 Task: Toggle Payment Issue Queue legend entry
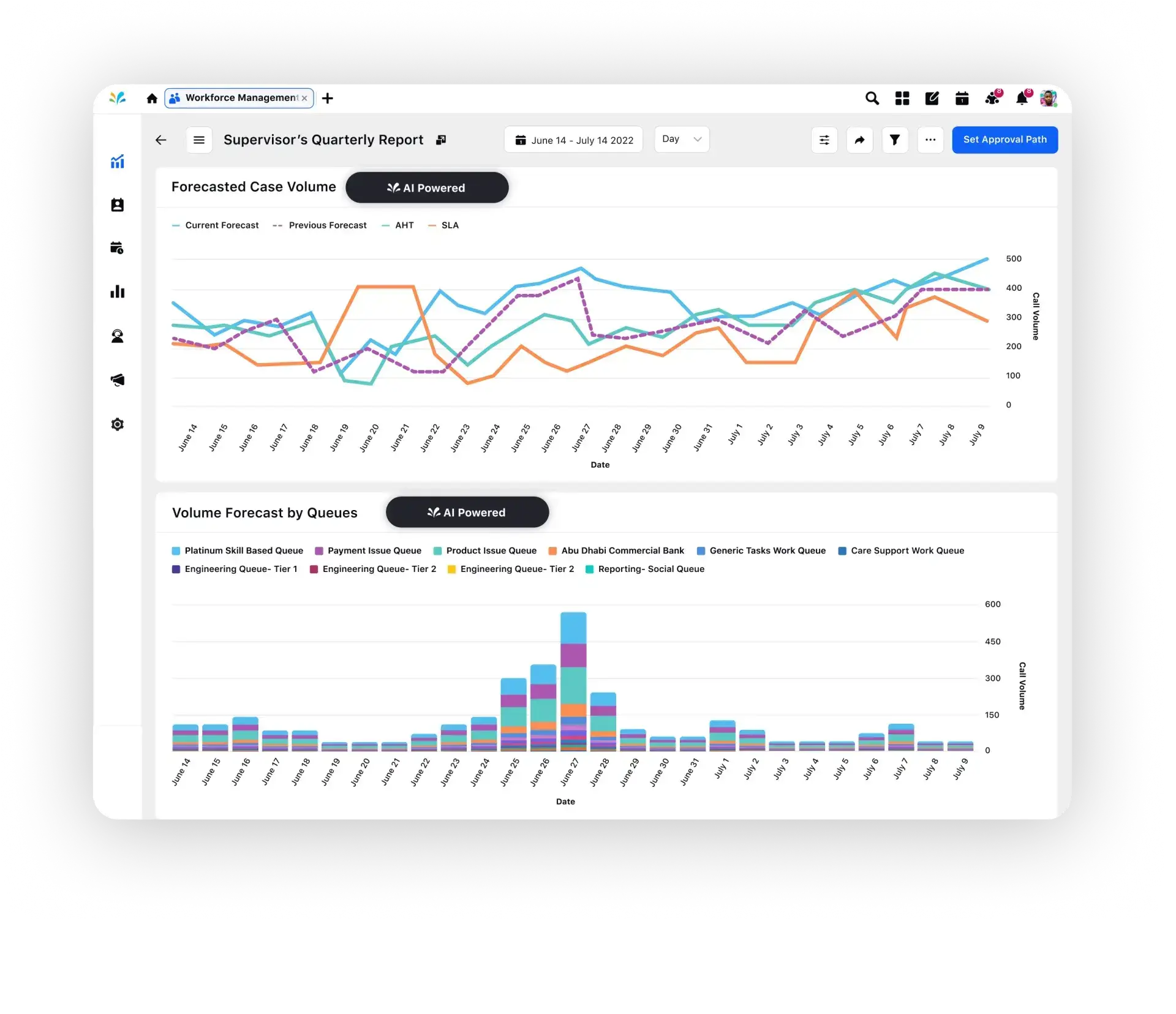coord(368,551)
